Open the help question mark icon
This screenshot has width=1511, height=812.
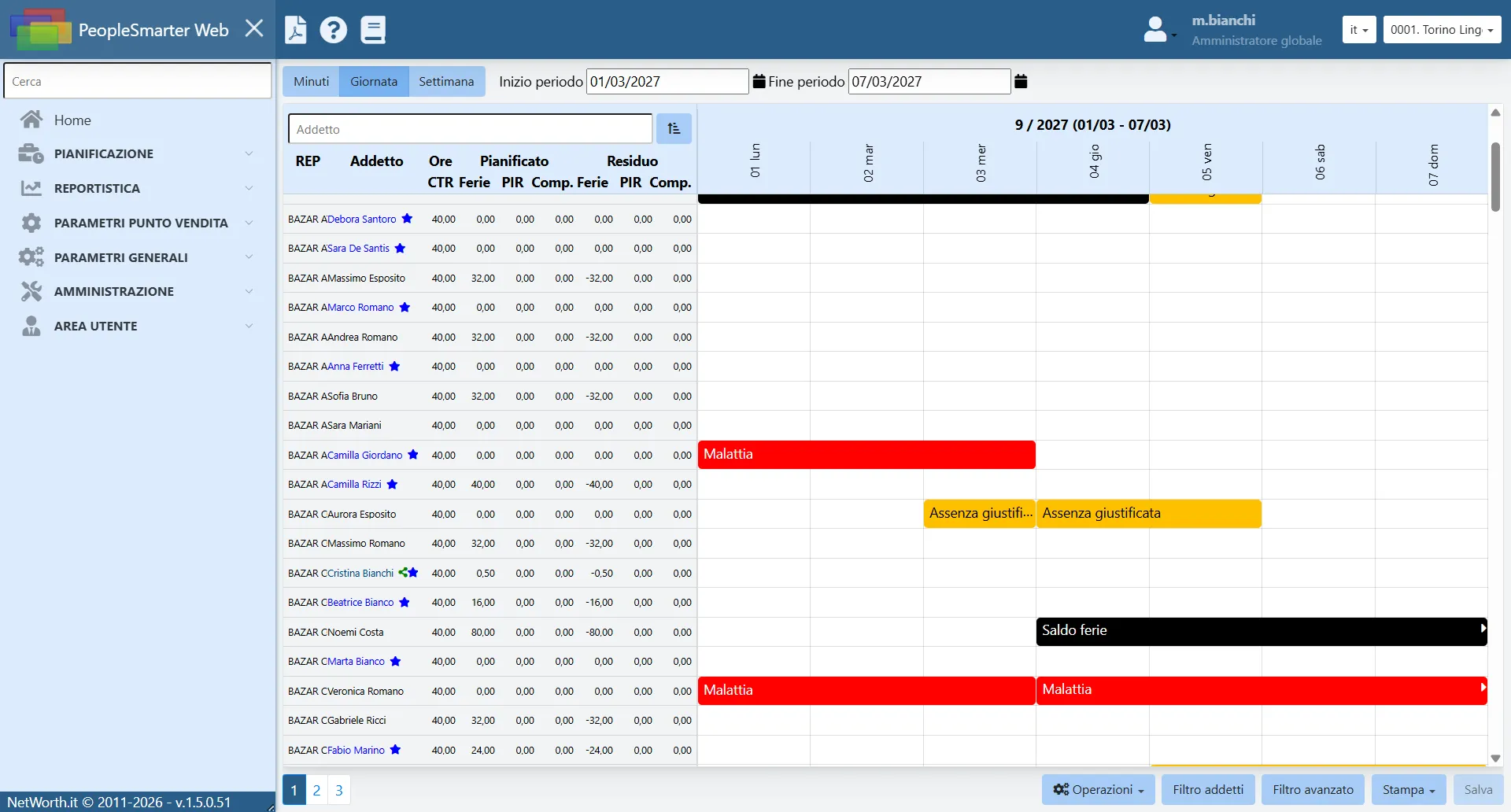[334, 30]
